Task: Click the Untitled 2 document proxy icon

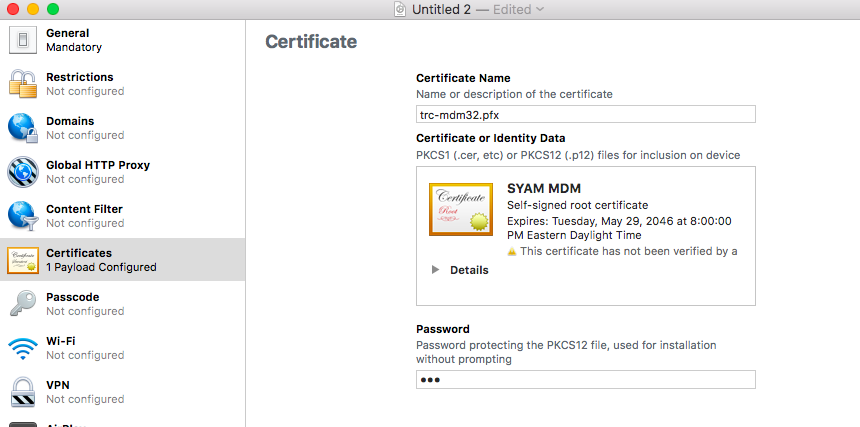Action: pyautogui.click(x=400, y=9)
